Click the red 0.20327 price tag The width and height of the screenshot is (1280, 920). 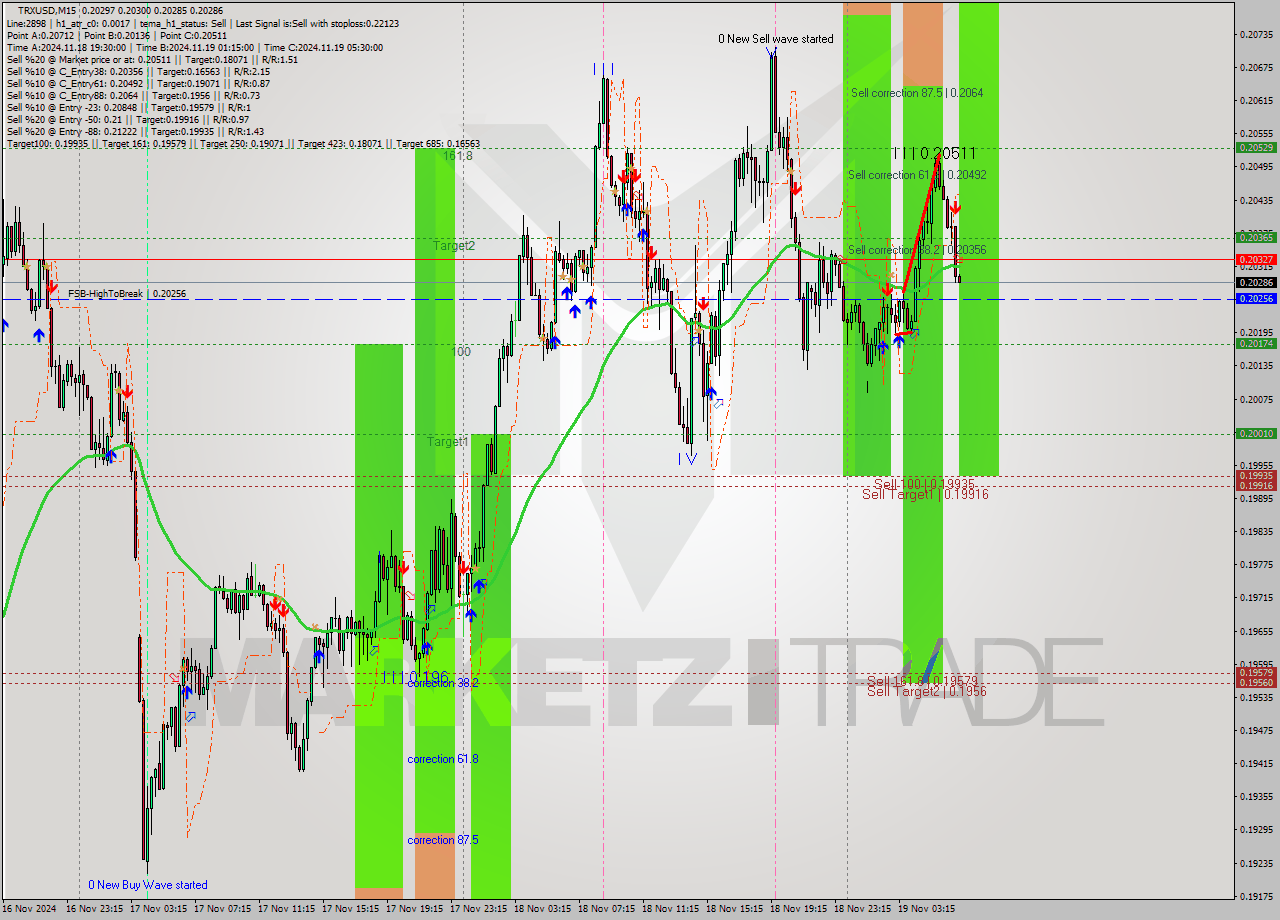pos(1256,259)
